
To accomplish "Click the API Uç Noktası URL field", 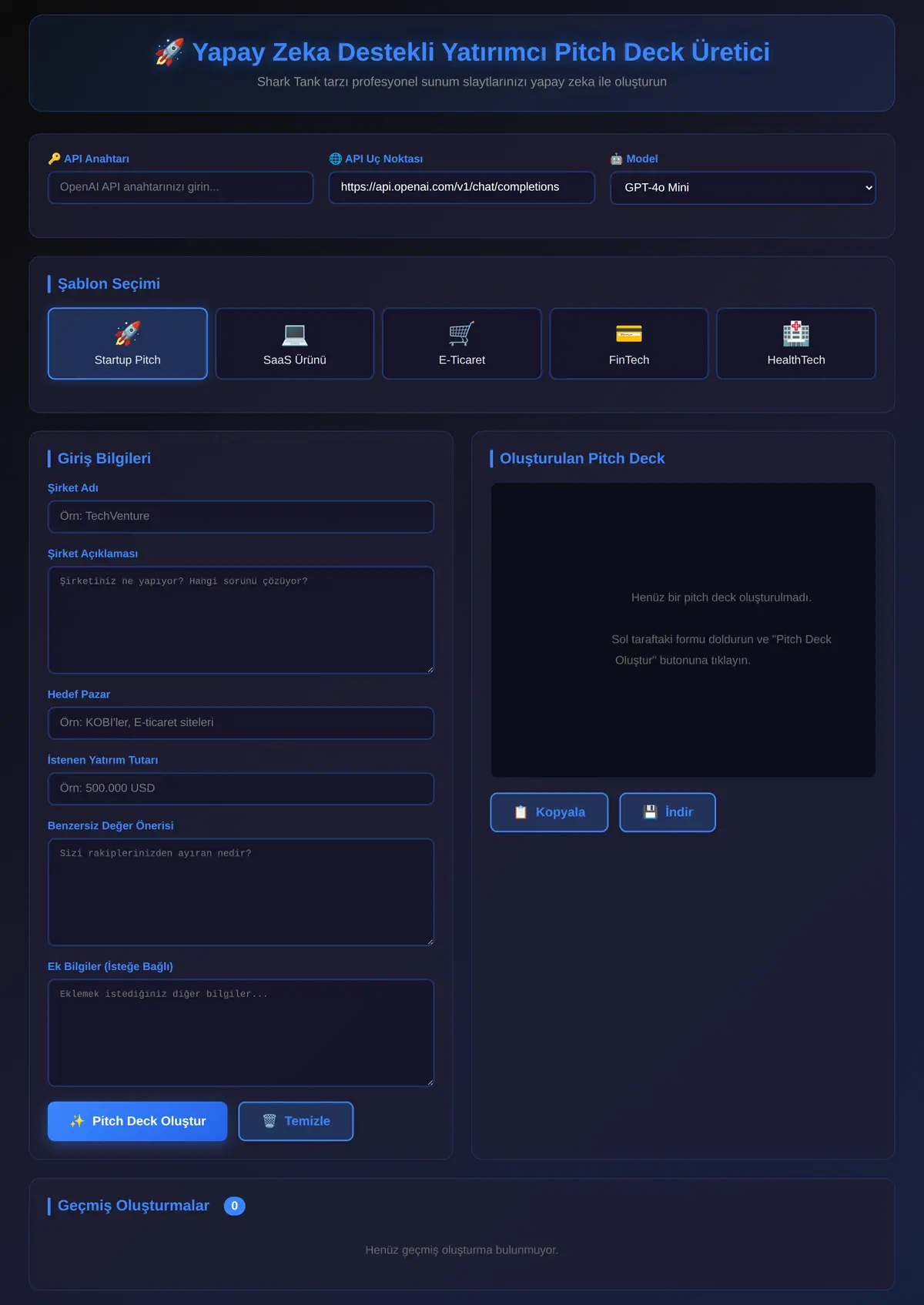I will (x=462, y=188).
